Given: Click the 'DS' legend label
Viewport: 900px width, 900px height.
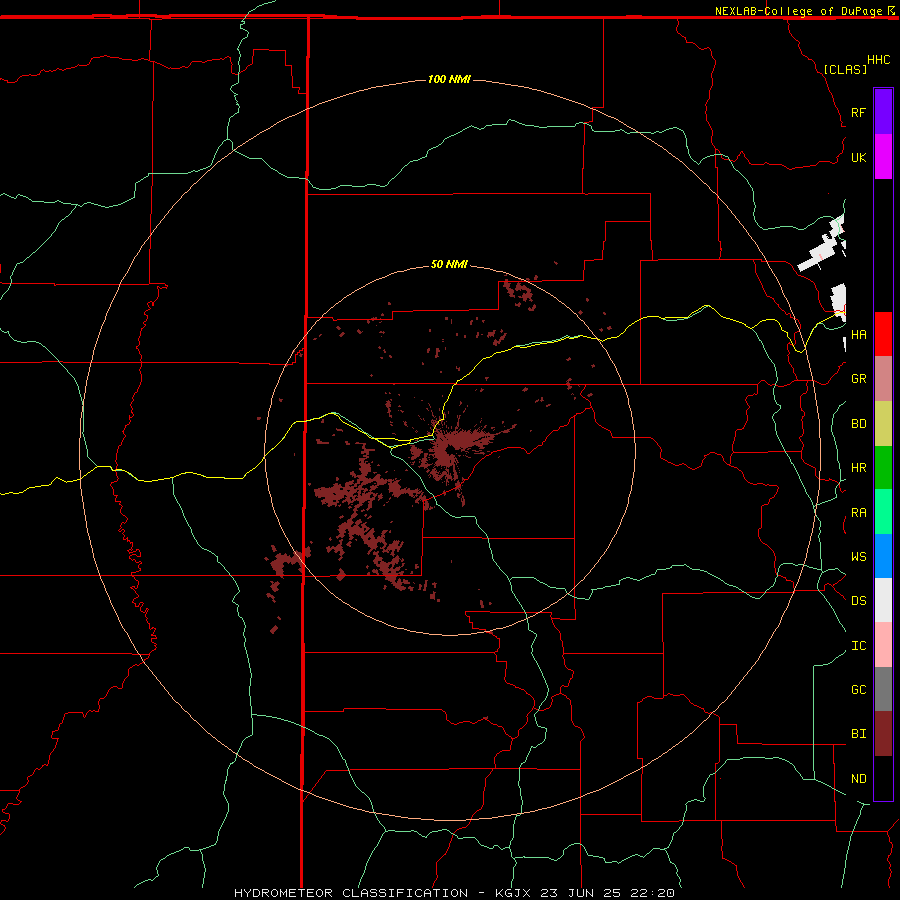Looking at the screenshot, I should click(858, 601).
